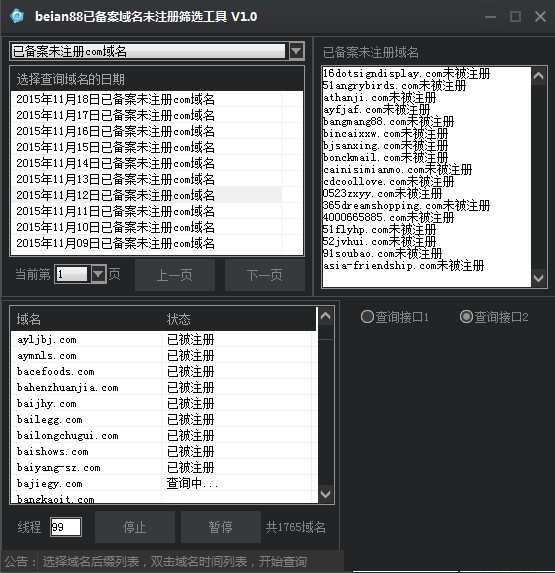Click the down arrow of domain status table

click(x=326, y=494)
